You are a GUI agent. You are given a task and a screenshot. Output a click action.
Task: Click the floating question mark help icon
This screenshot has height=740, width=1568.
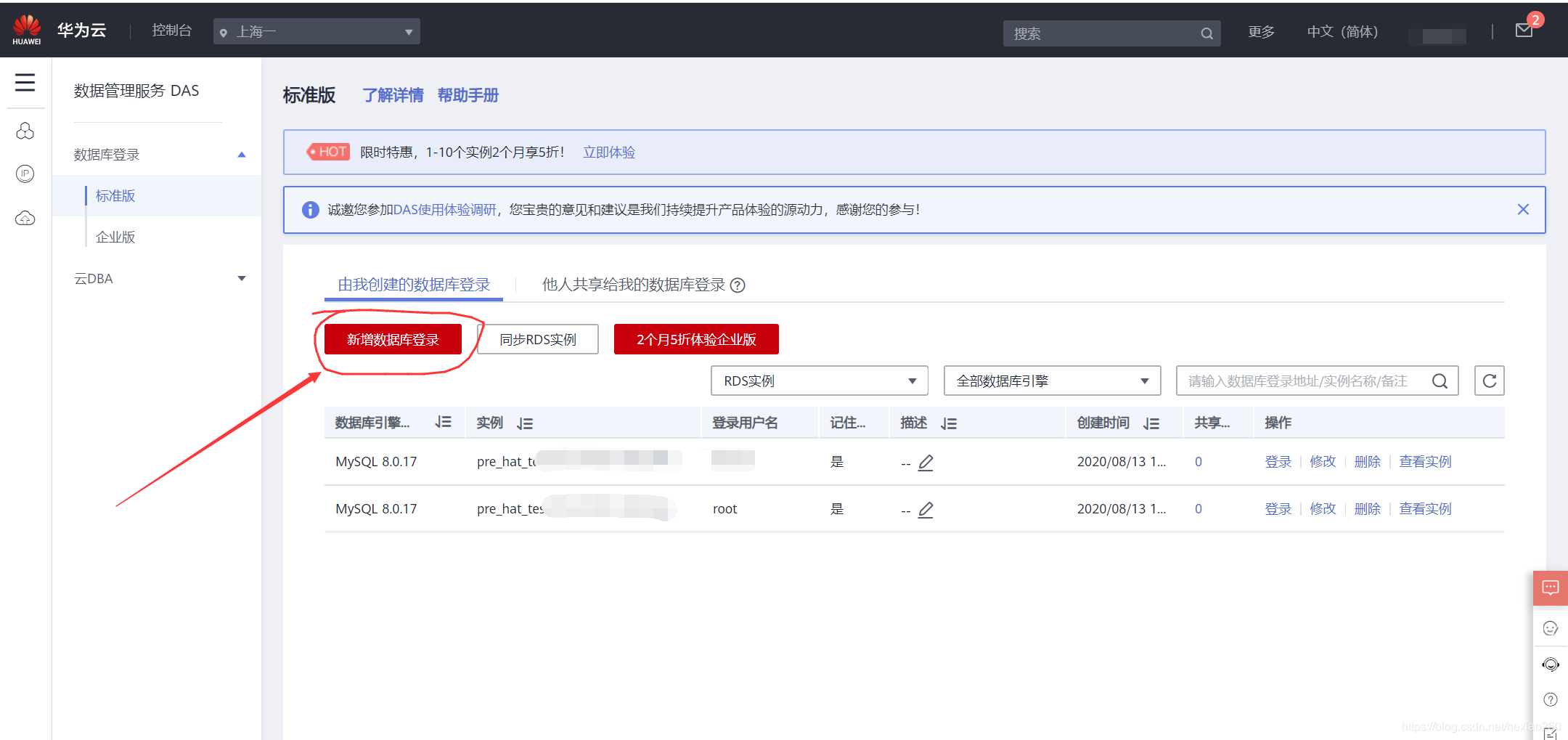point(1550,699)
